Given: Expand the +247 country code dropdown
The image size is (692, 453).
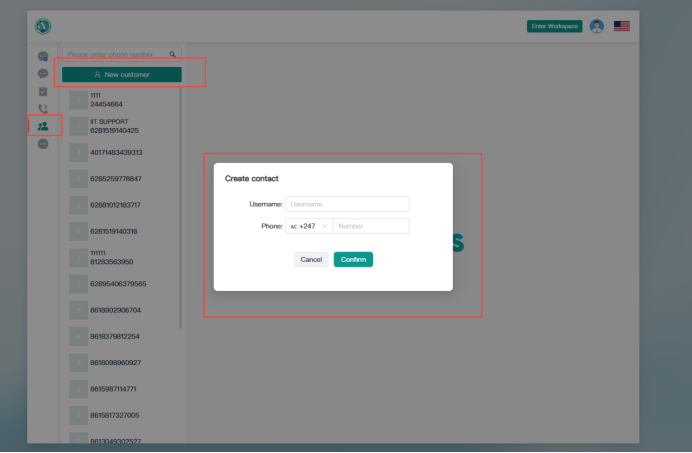Looking at the screenshot, I should (x=309, y=226).
